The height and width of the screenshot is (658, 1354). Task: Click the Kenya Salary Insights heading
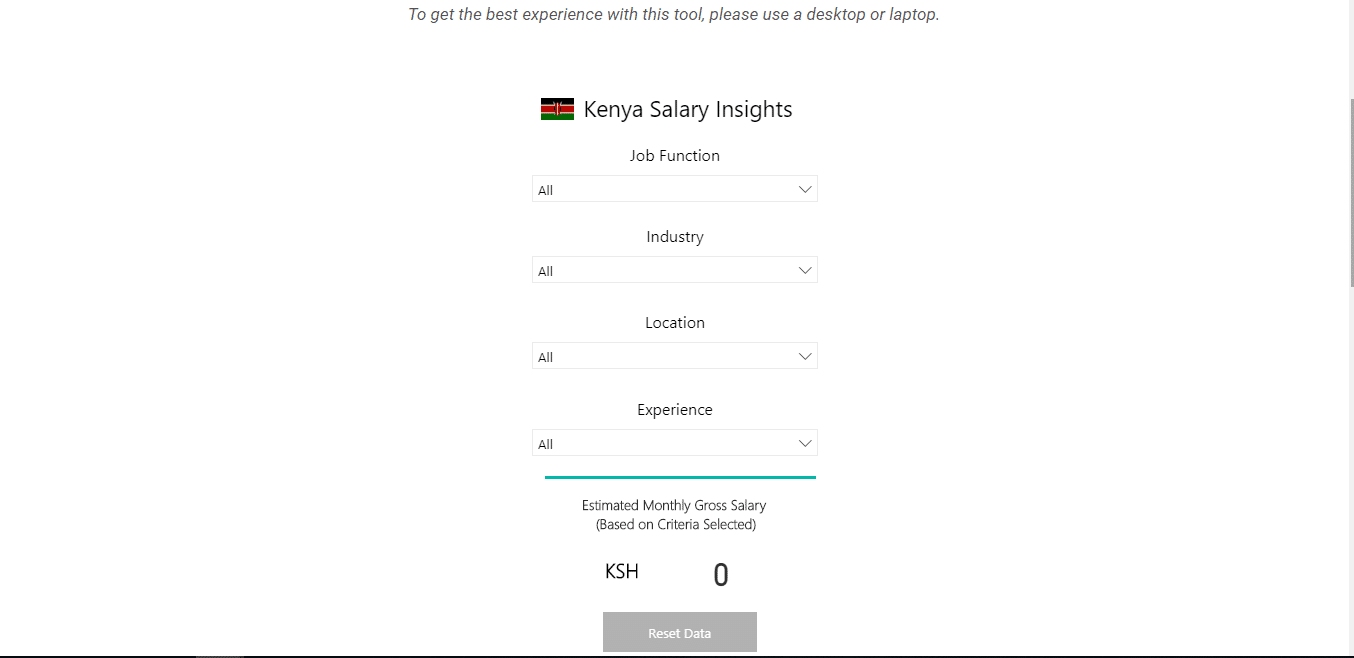(688, 109)
